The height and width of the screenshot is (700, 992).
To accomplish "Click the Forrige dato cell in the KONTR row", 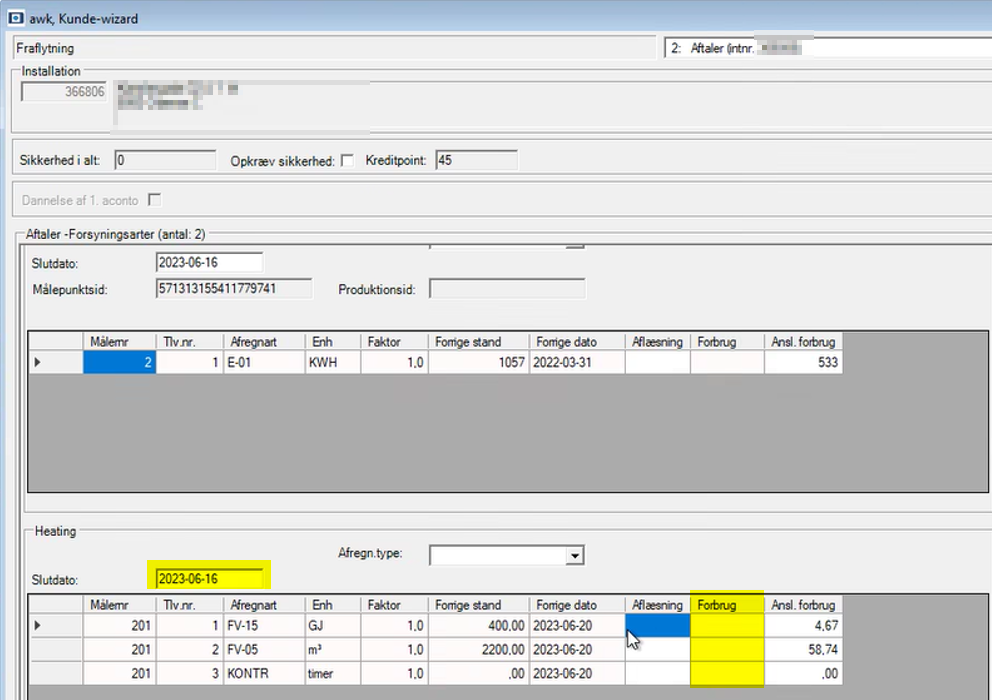I will click(577, 673).
